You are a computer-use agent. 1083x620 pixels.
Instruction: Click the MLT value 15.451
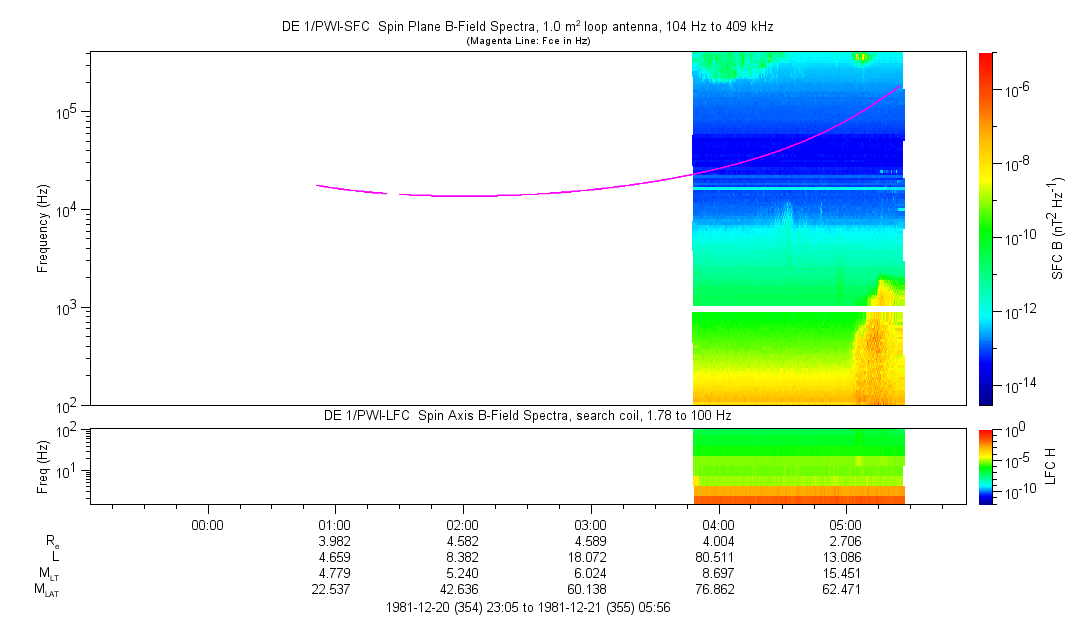[846, 573]
